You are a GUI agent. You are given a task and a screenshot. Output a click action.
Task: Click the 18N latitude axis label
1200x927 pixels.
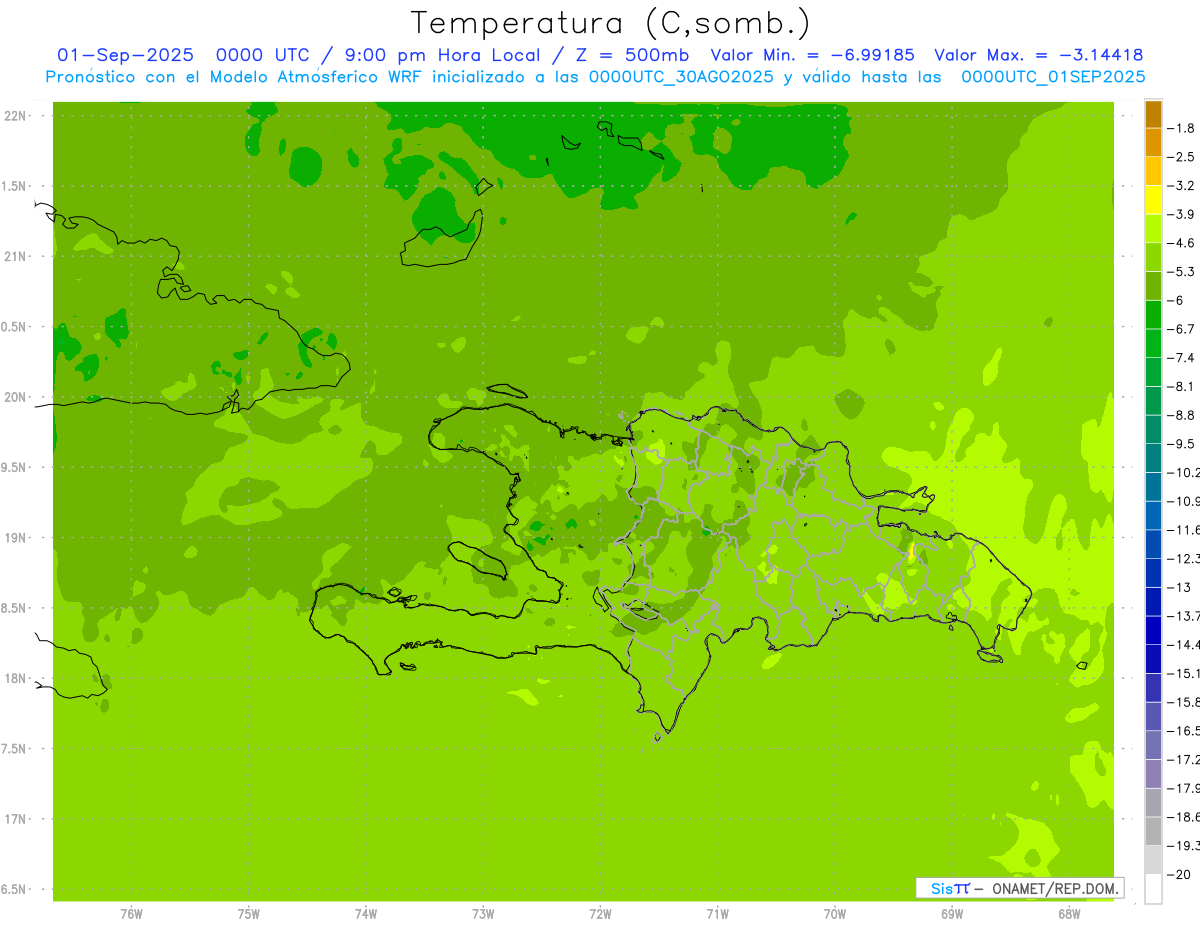pyautogui.click(x=14, y=678)
